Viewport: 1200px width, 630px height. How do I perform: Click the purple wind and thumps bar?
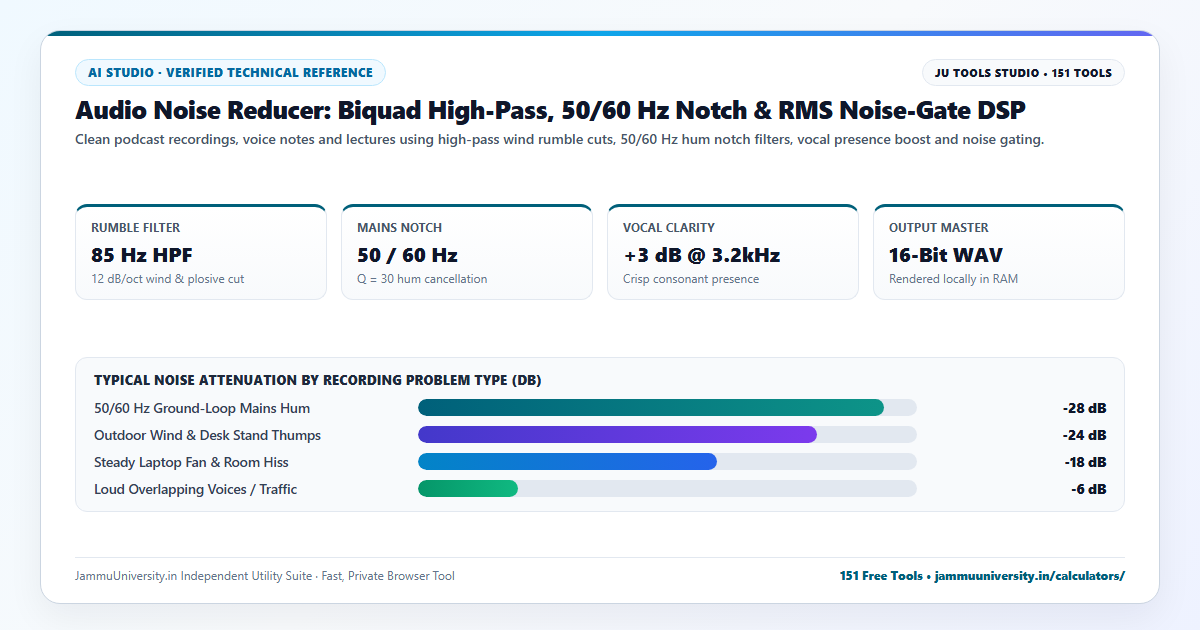point(617,435)
